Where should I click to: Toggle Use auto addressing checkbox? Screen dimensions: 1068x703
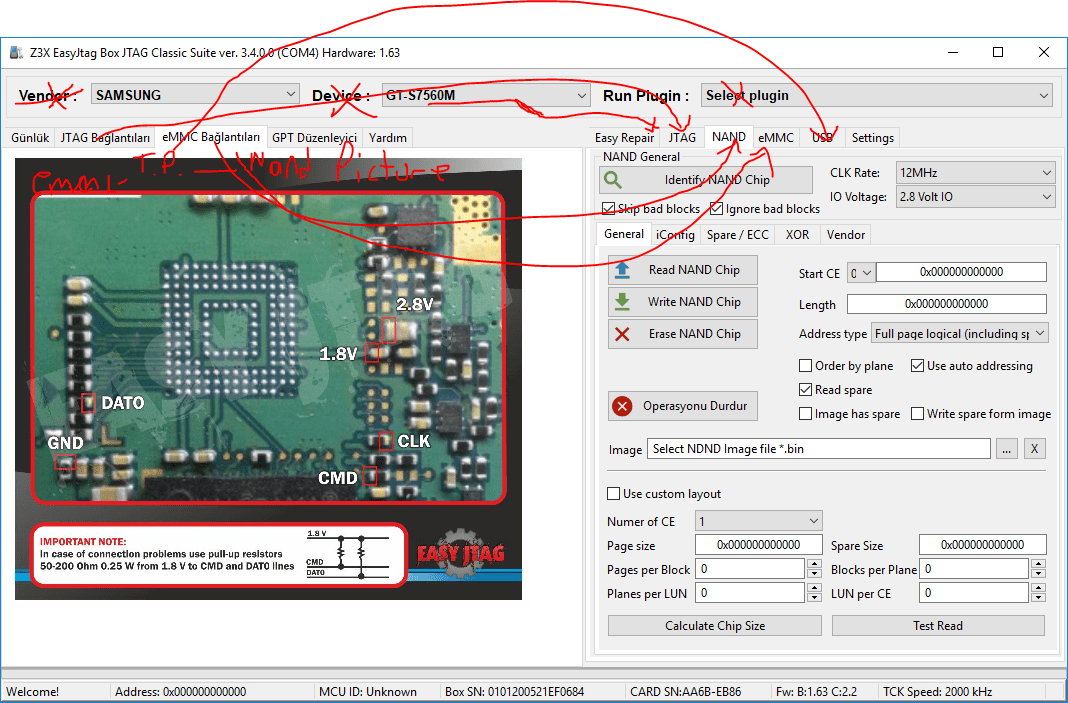point(917,366)
